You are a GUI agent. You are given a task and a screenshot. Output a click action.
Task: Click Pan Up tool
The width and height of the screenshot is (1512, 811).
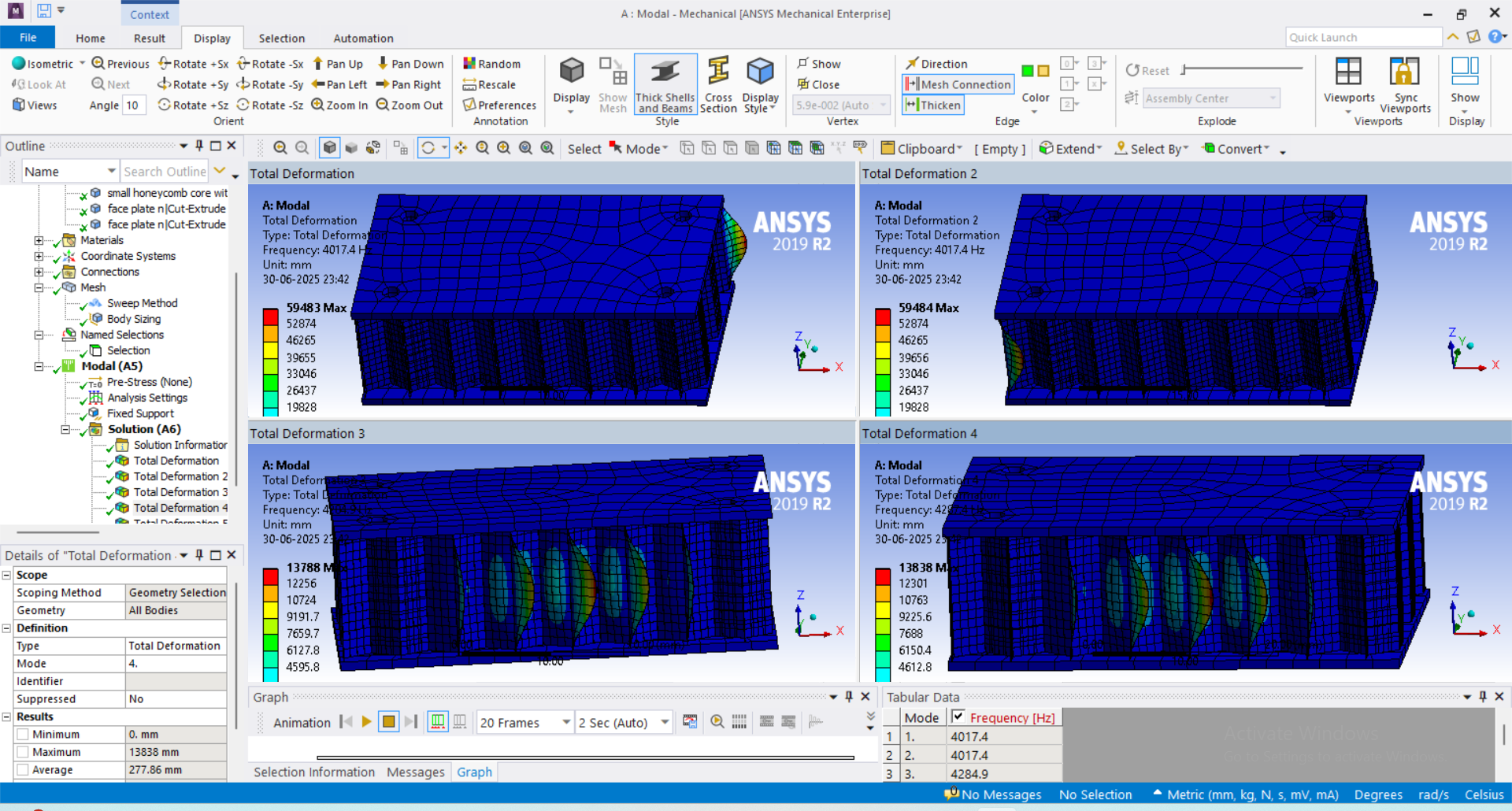tap(338, 64)
